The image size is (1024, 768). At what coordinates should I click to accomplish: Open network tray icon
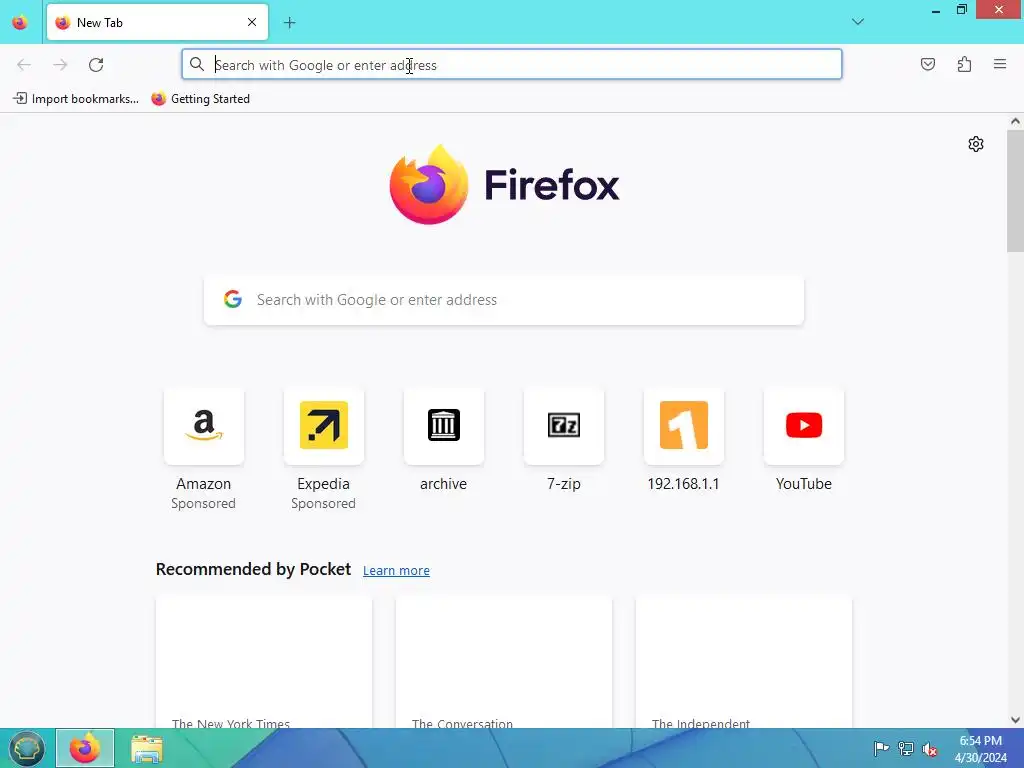(906, 748)
